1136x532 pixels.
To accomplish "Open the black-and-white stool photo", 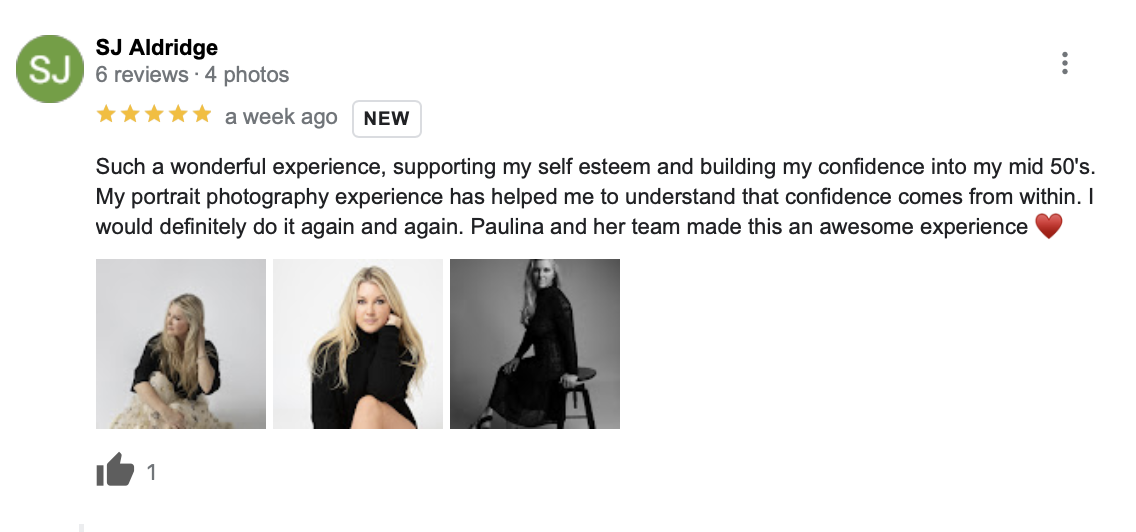I will coord(535,344).
